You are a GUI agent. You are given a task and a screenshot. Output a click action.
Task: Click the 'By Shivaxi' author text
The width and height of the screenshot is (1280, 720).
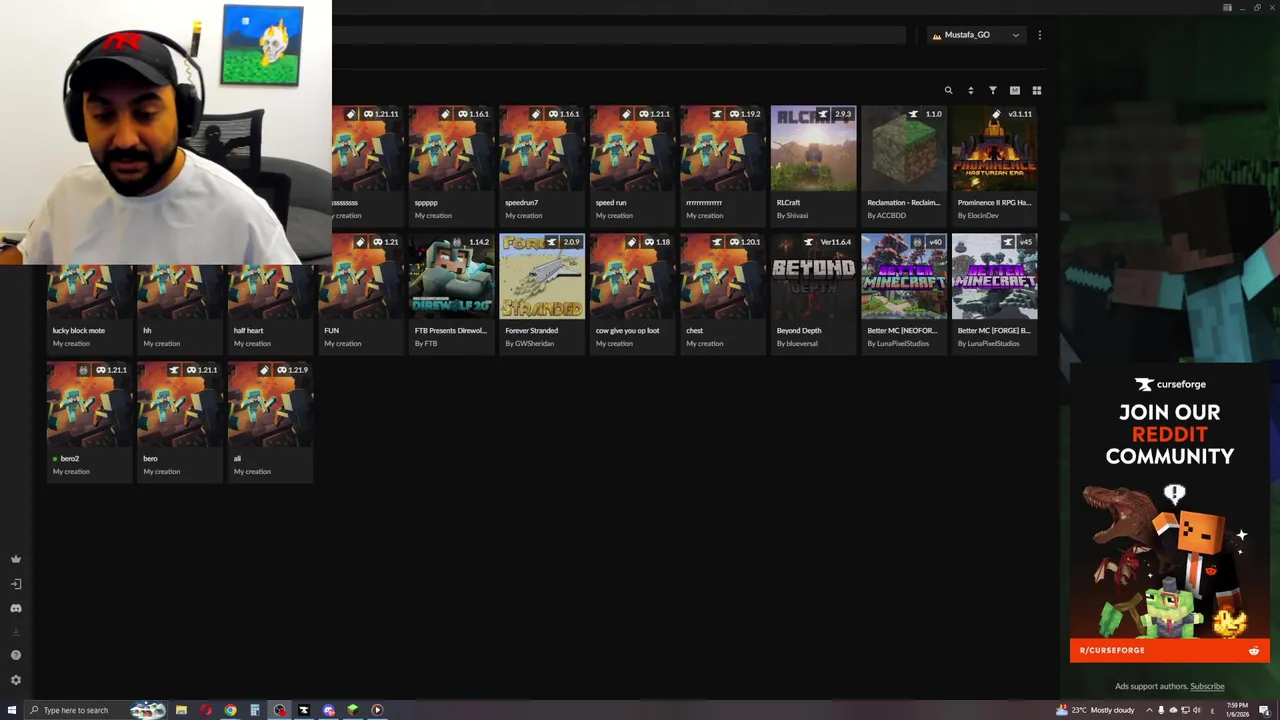[792, 215]
